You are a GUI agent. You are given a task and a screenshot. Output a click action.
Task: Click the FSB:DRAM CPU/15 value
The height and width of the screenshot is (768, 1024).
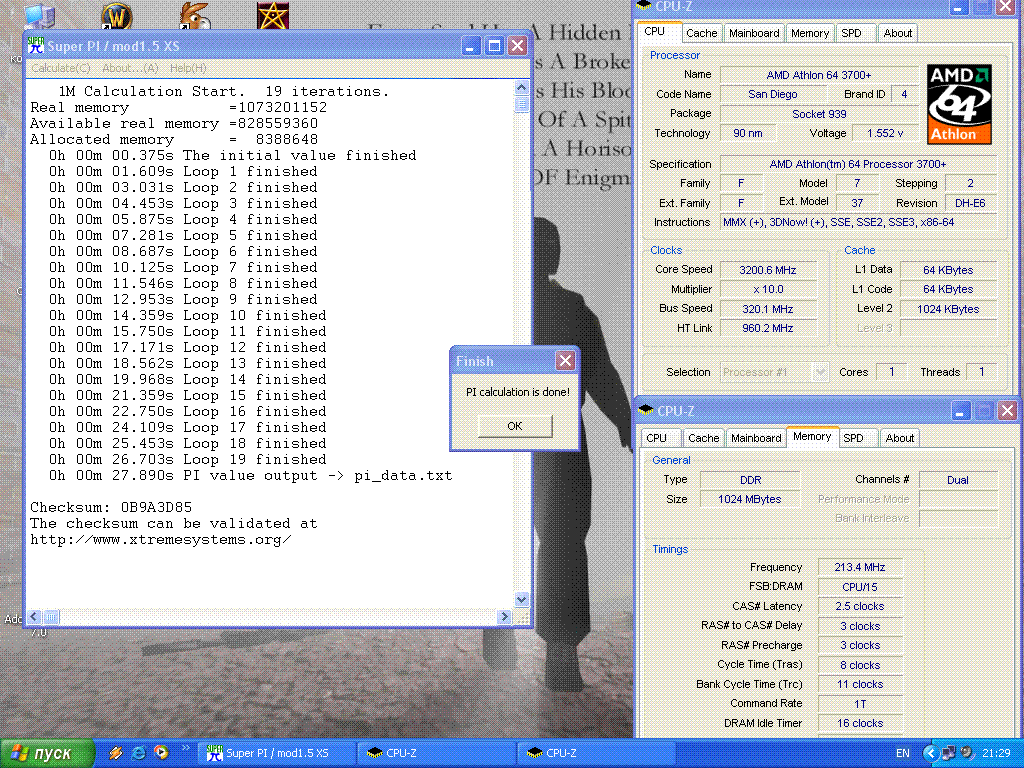click(x=859, y=586)
